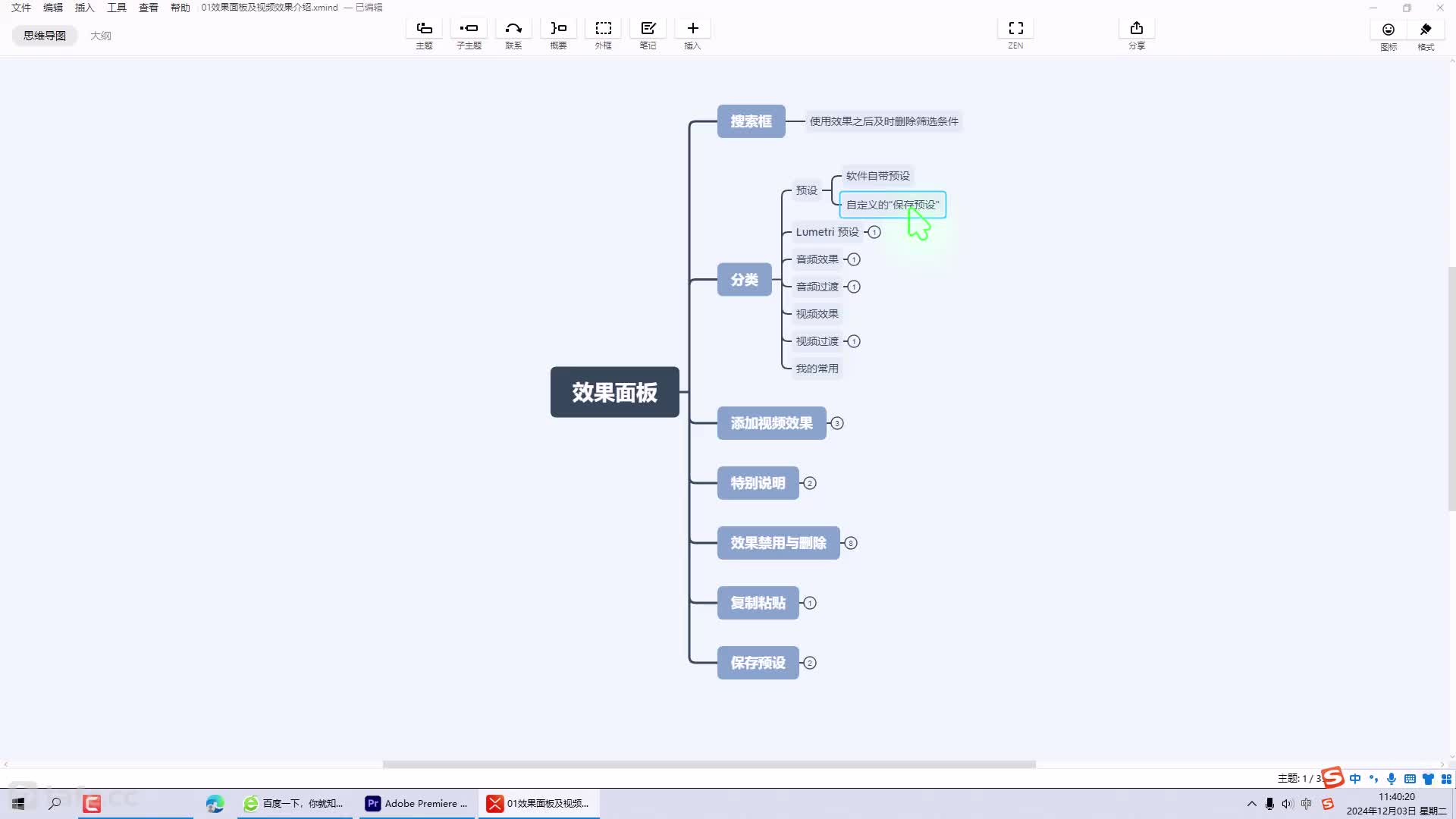Open Edge browser from taskbar

tap(215, 804)
